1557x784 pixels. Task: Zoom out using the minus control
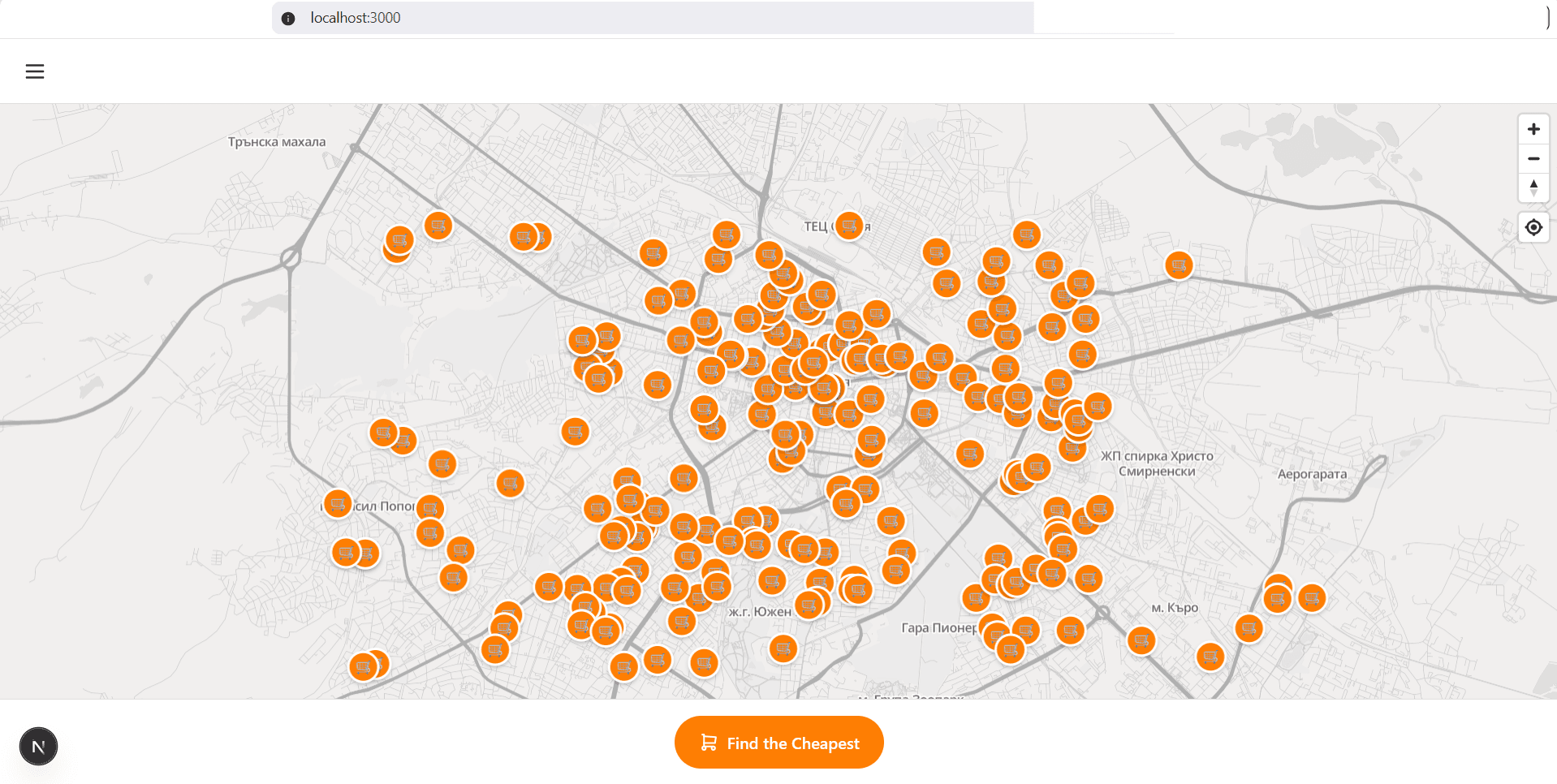point(1533,158)
